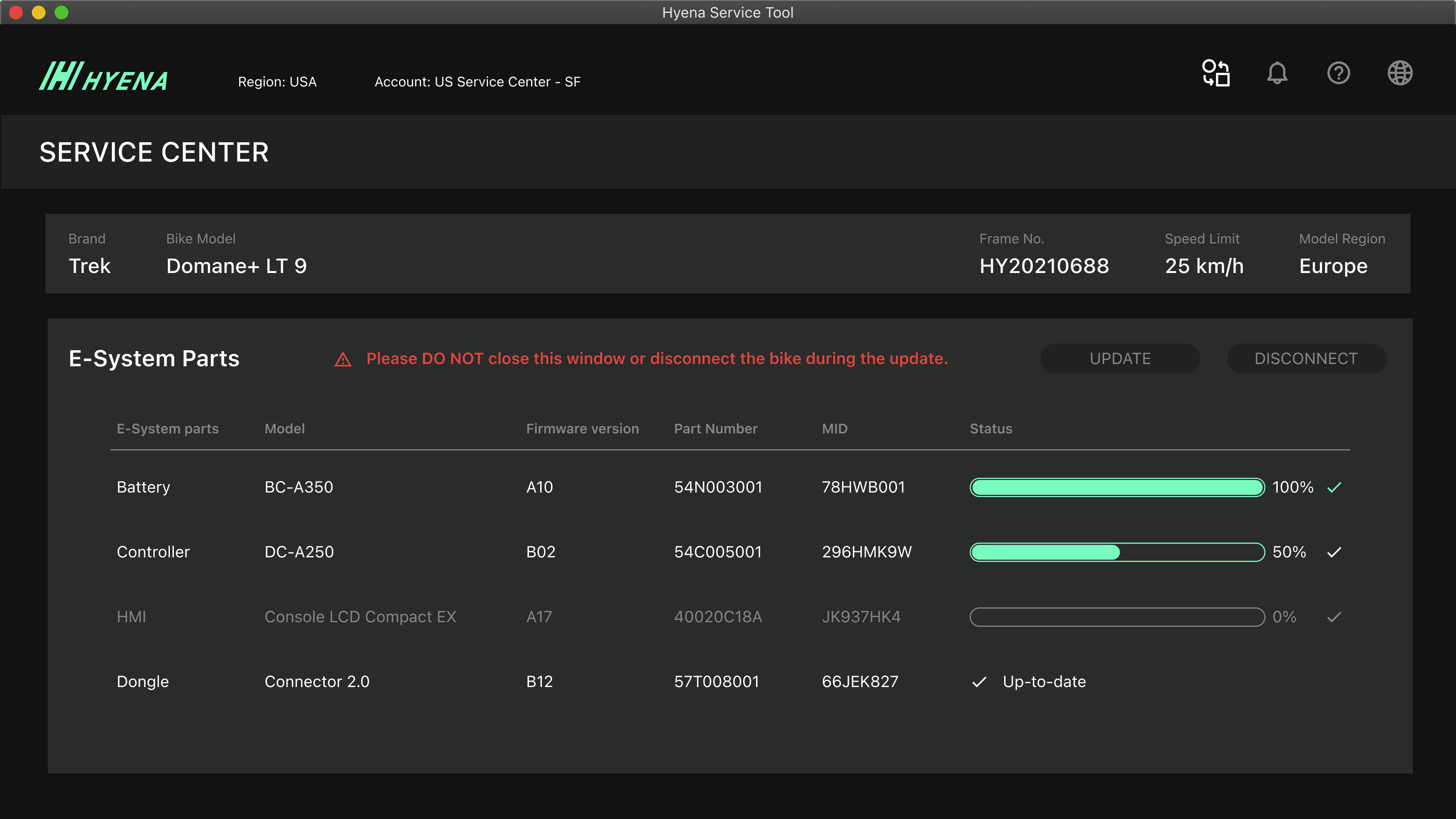Select the Dongle Connector 2.0 row
The image size is (1456, 819).
coord(317,682)
